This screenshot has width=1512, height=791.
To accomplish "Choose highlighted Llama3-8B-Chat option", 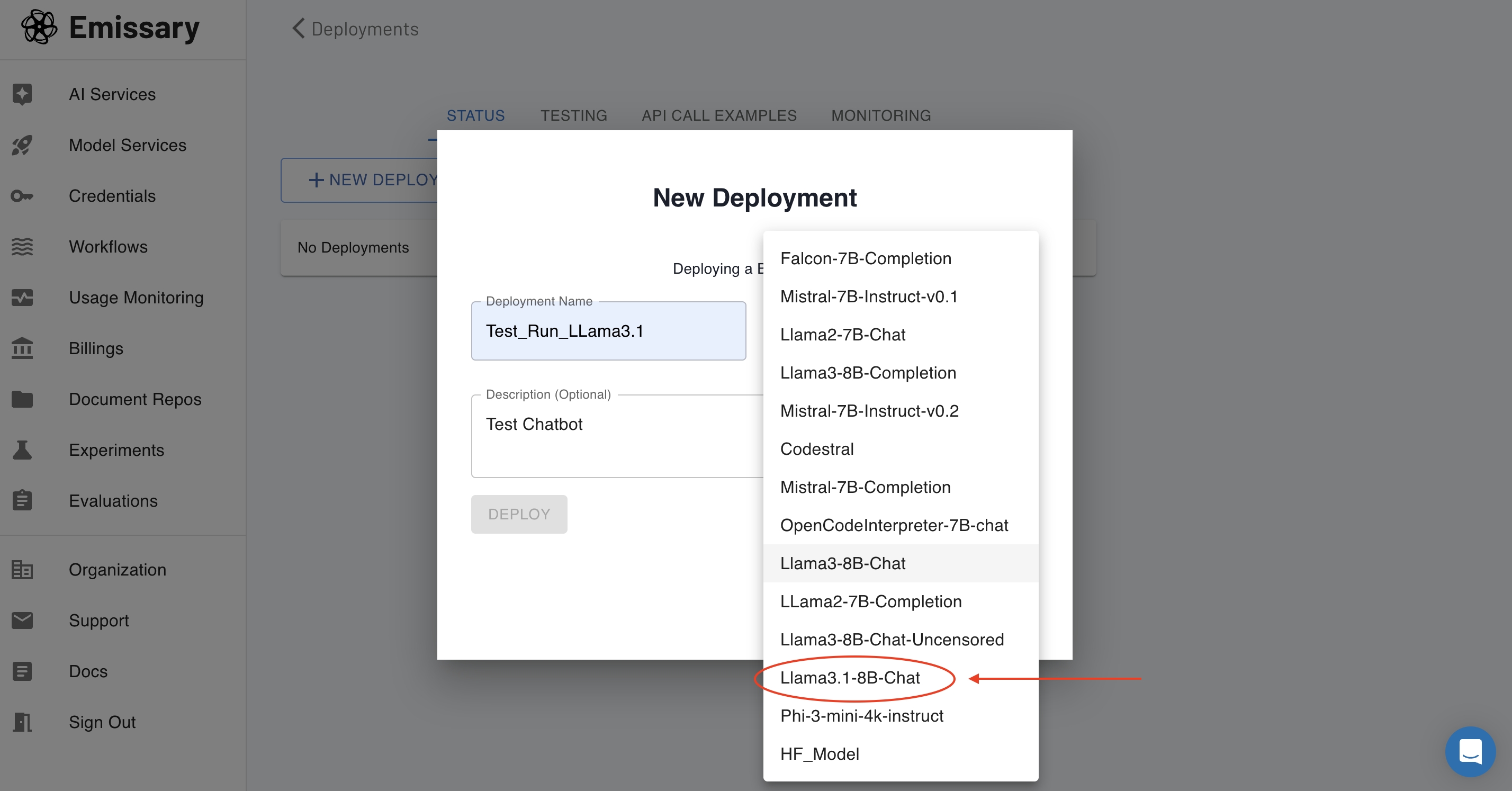I will [x=901, y=563].
